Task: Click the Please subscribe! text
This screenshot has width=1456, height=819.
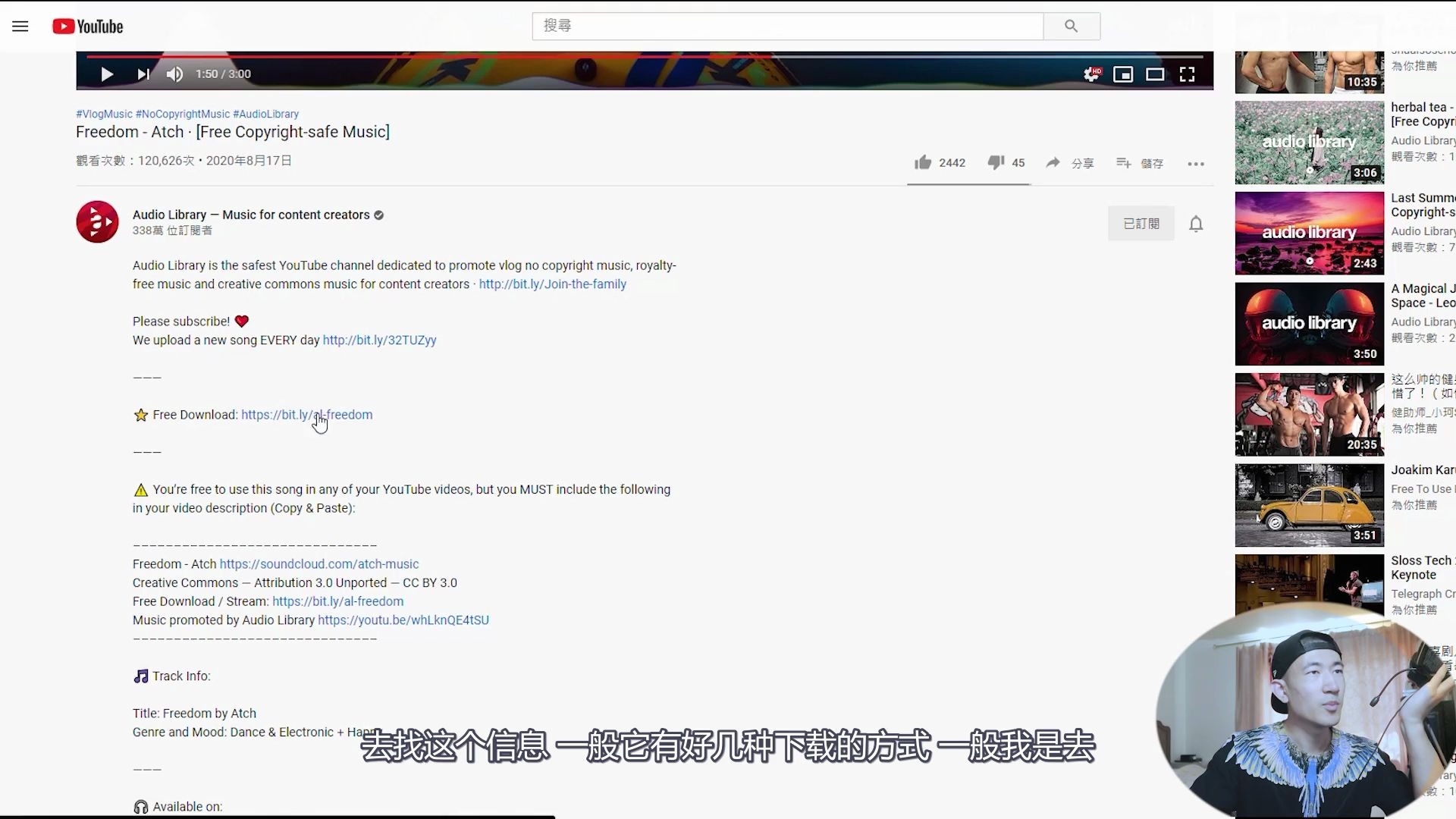Action: pyautogui.click(x=181, y=322)
